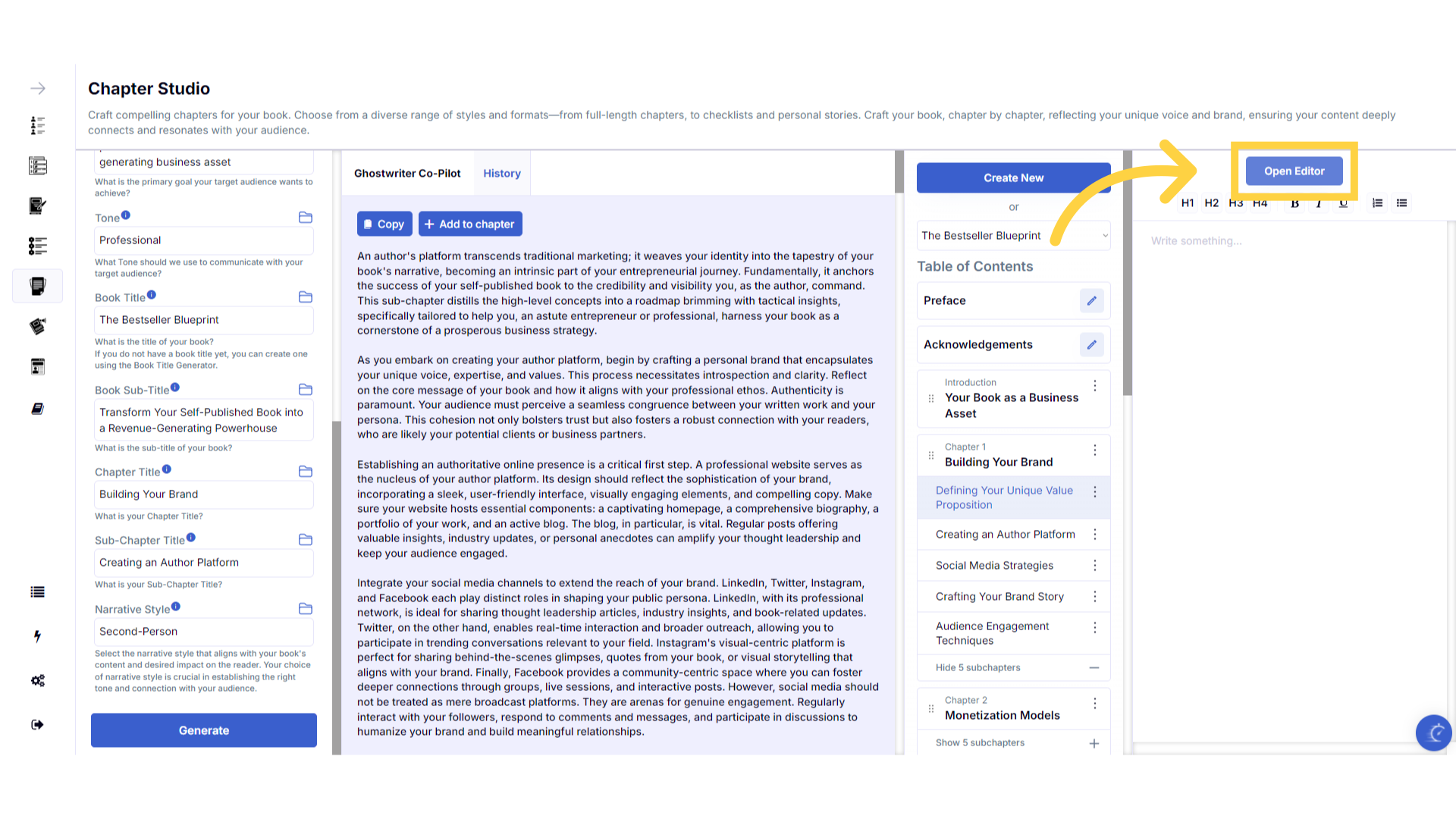This screenshot has width=1456, height=819.
Task: Click the sidebar expand arrow icon
Action: click(38, 89)
